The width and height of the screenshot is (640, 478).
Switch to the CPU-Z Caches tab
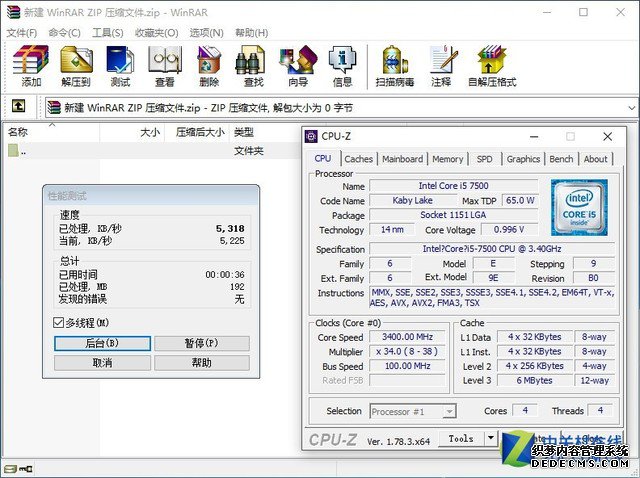(x=358, y=159)
